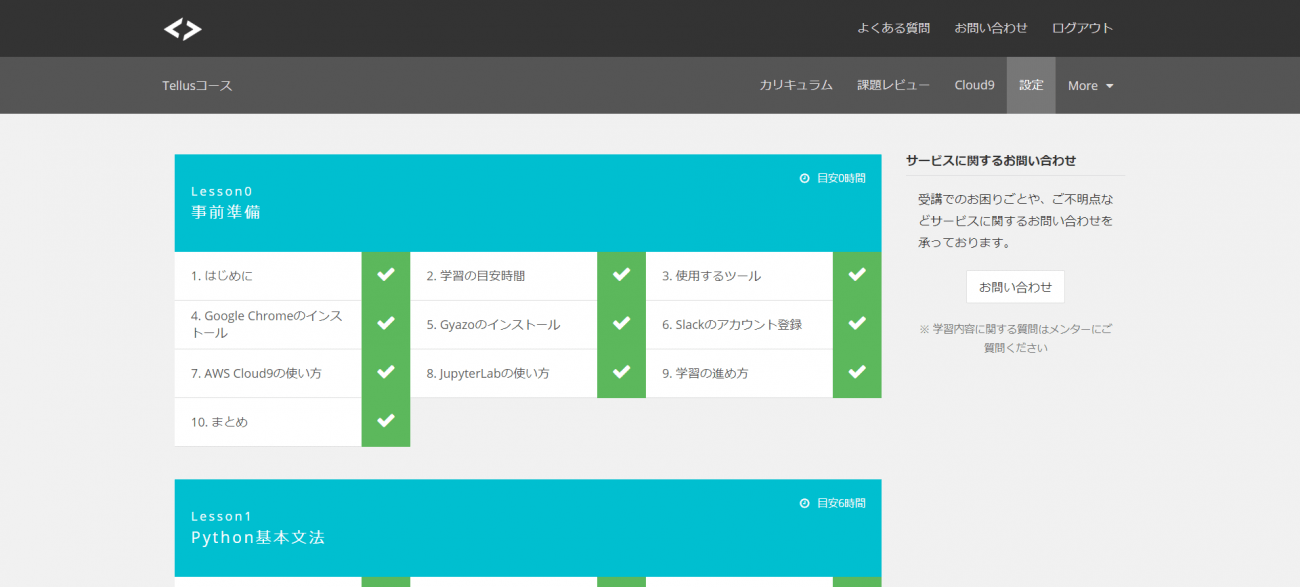Open lesson 7. AWS Cloud9の使い方
The width and height of the screenshot is (1300, 587).
pyautogui.click(x=268, y=373)
